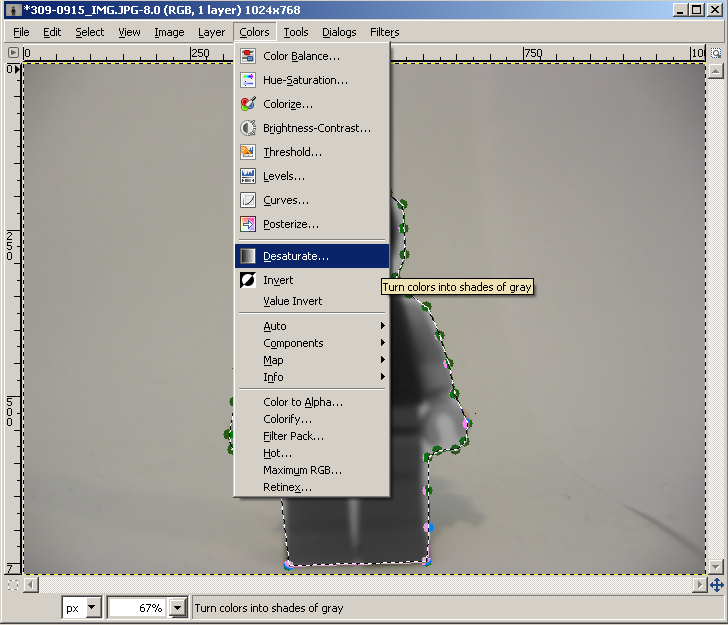Click the Curves icon
The height and width of the screenshot is (625, 728).
click(247, 200)
